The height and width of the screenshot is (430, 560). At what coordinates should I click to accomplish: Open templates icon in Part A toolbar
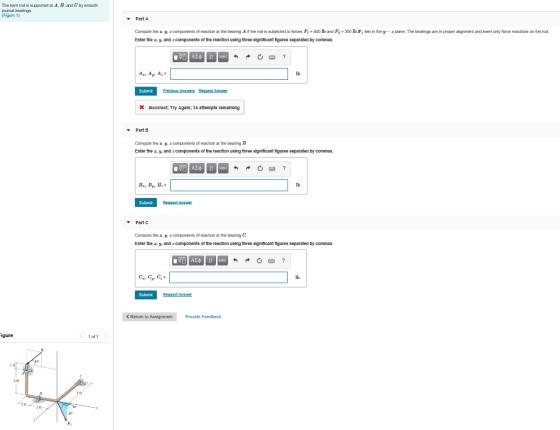pyautogui.click(x=180, y=57)
